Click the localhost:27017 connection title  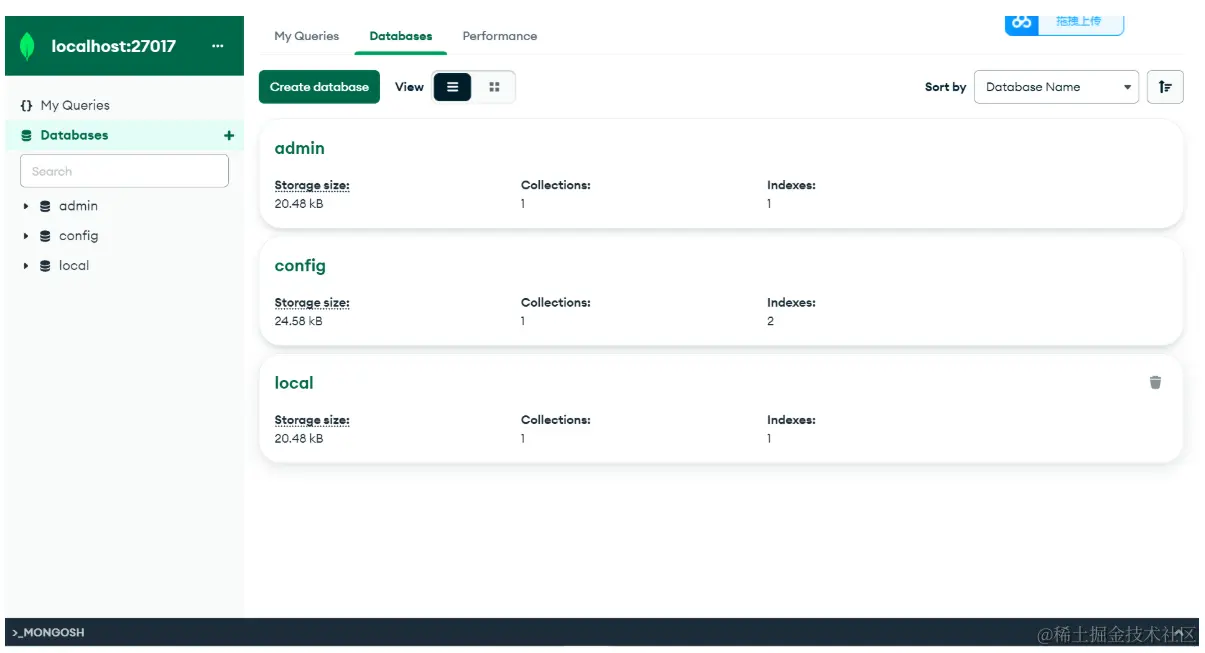coord(113,46)
